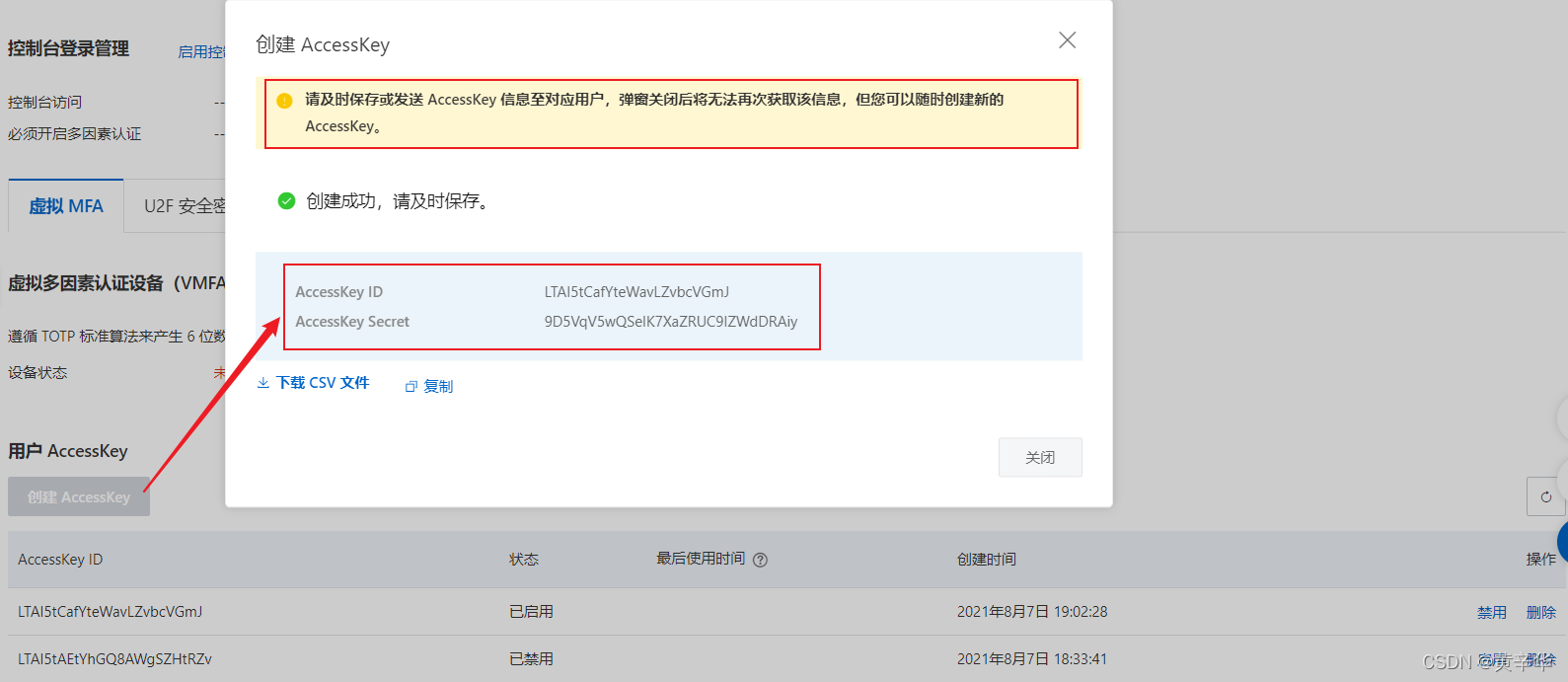Click the 关闭 button in the dialog
The height and width of the screenshot is (682, 1568).
1040,457
